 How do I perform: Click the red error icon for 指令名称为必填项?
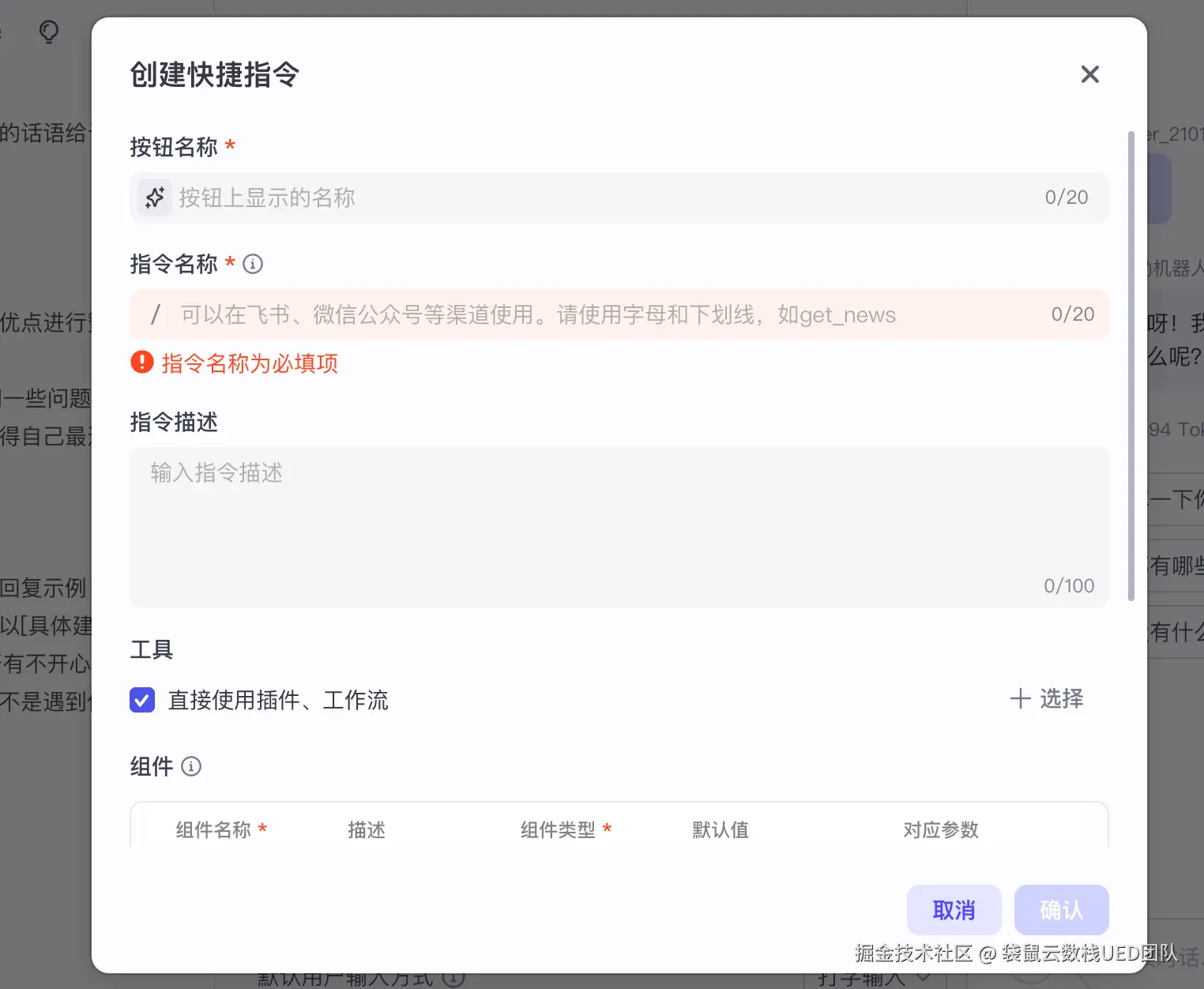pyautogui.click(x=142, y=363)
